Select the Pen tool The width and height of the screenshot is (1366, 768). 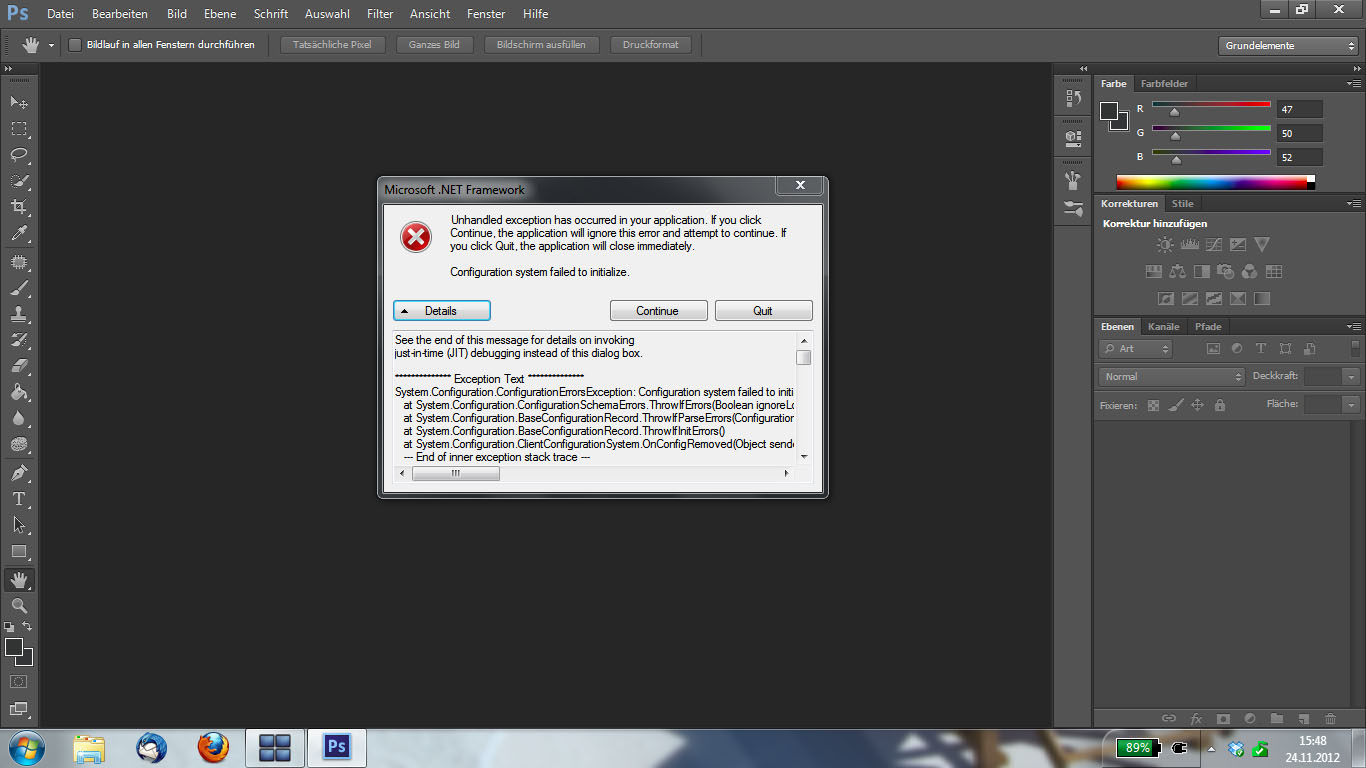pyautogui.click(x=19, y=472)
